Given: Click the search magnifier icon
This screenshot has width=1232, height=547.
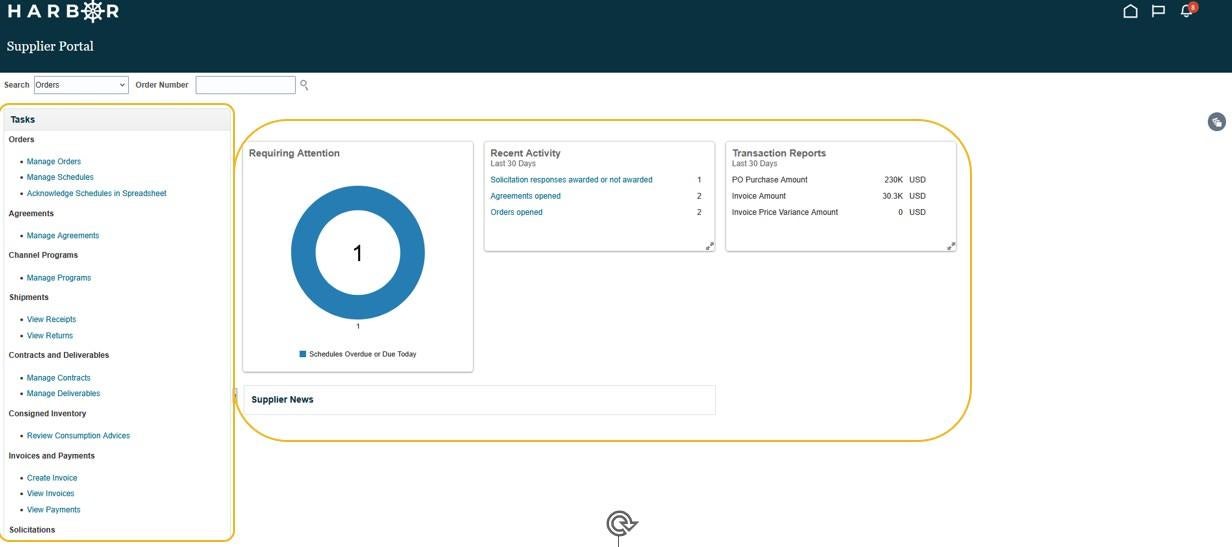Looking at the screenshot, I should pyautogui.click(x=304, y=85).
